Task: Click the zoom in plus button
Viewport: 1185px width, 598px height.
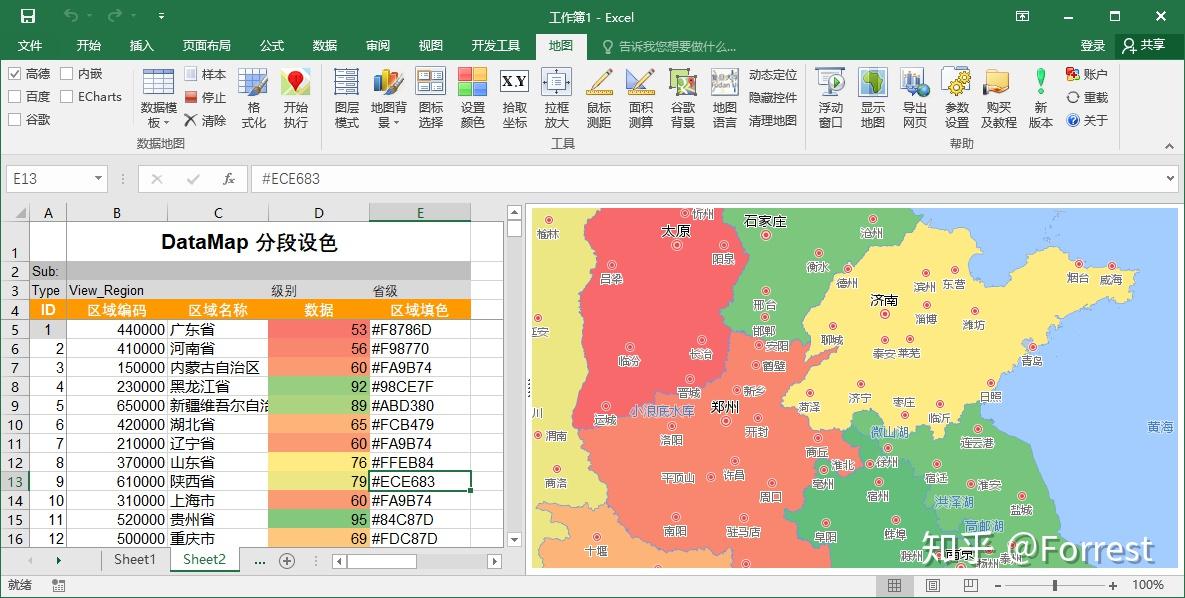Action: click(x=1112, y=585)
